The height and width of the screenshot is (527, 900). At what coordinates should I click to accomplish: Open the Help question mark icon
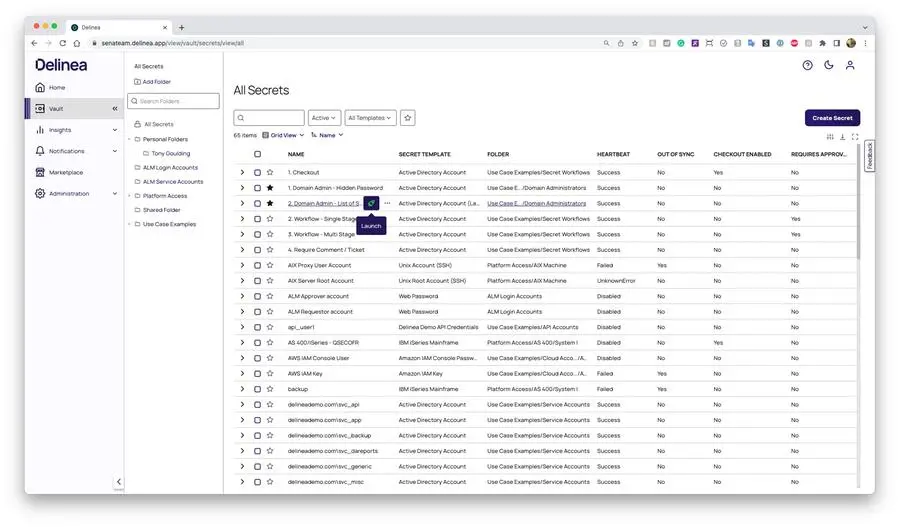click(807, 65)
